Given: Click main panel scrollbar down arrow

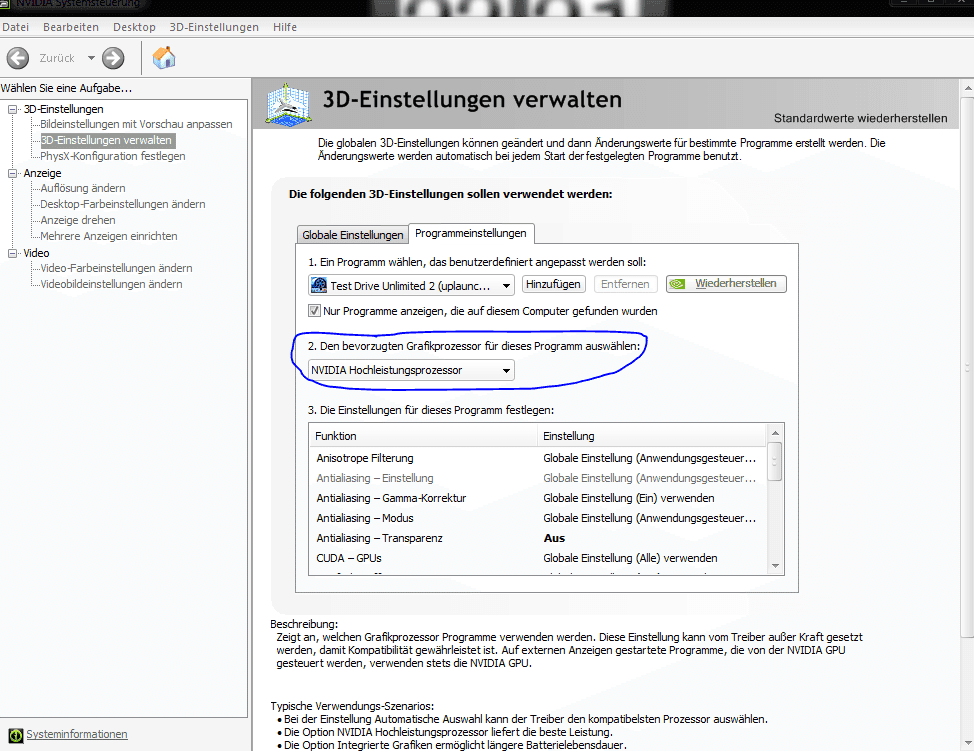Looking at the screenshot, I should click(968, 743).
